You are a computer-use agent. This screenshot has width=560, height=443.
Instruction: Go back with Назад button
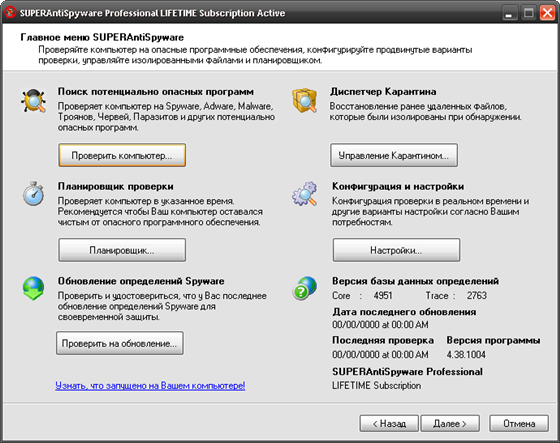pyautogui.click(x=389, y=423)
